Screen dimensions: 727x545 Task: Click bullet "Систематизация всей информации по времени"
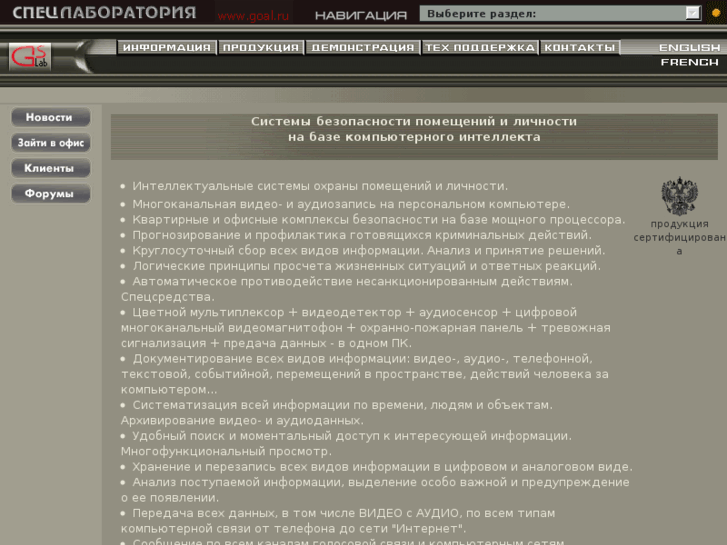[337, 413]
